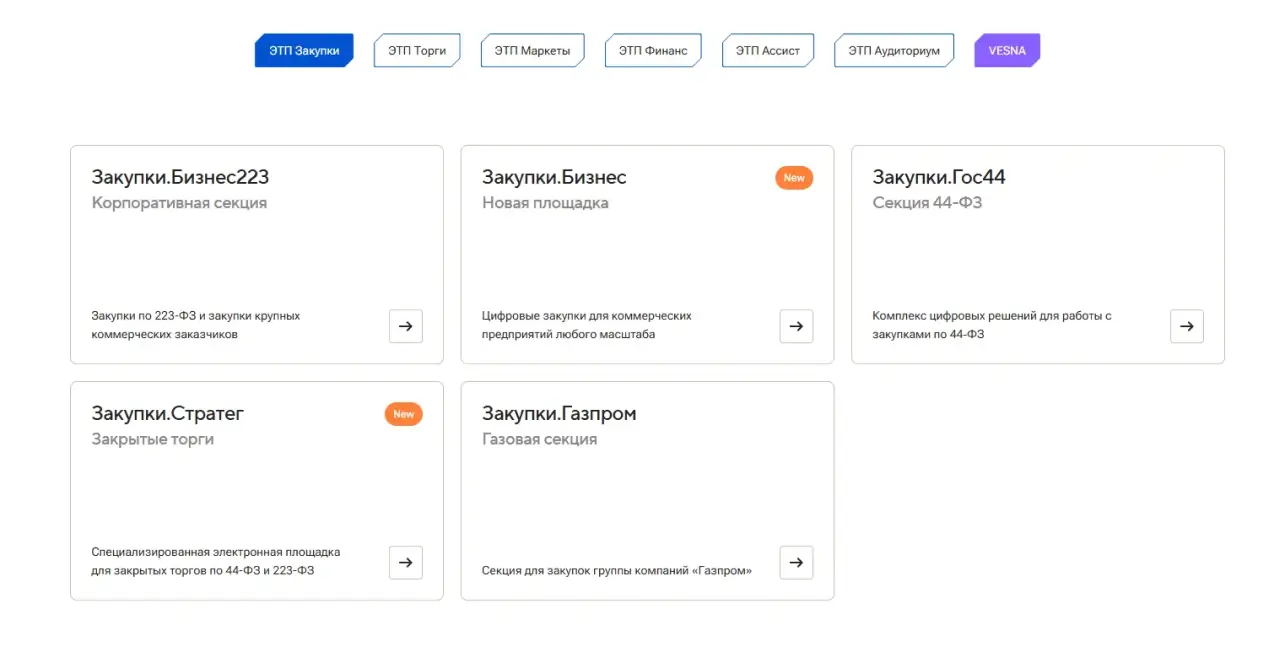Open Закупки.Бизнес223 via its arrow button
1269x665 pixels.
click(x=406, y=326)
